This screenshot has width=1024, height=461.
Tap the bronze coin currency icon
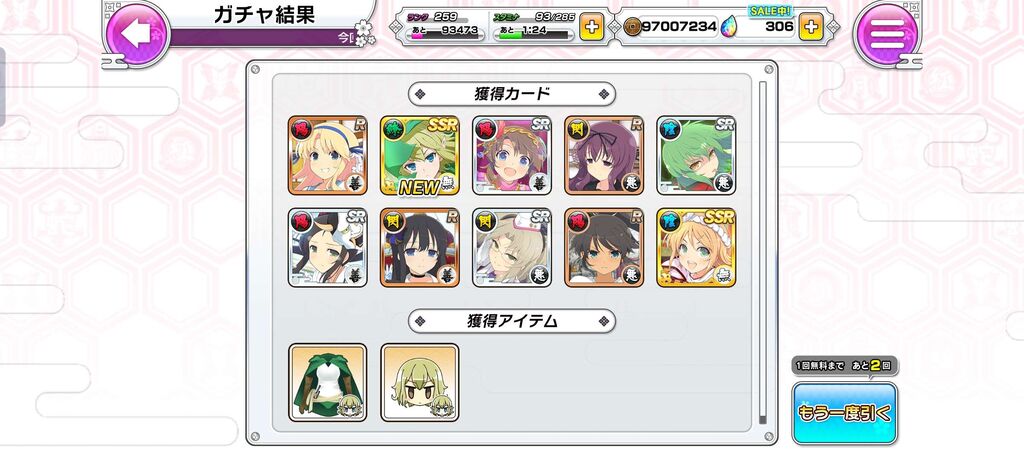(x=632, y=27)
